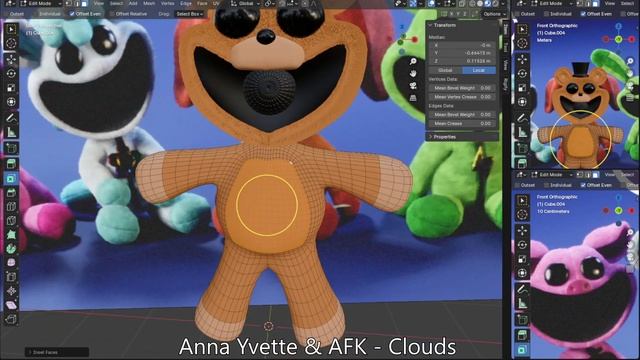
Task: Click the zoom magnifier navigation icon in main viewport
Action: tap(413, 61)
